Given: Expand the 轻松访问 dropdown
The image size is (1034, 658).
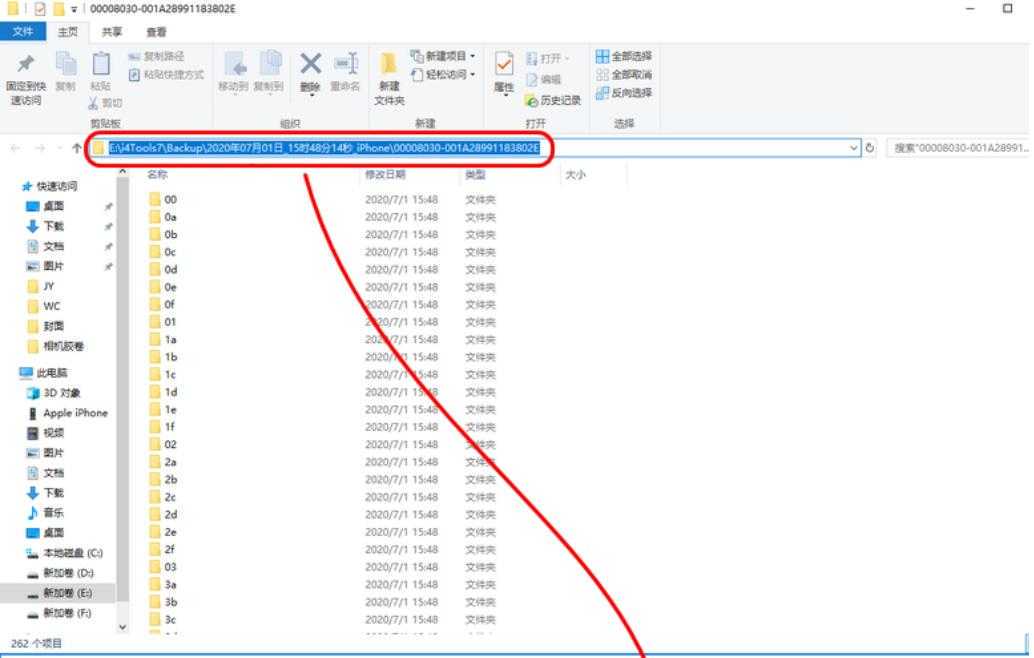Looking at the screenshot, I should click(x=443, y=75).
